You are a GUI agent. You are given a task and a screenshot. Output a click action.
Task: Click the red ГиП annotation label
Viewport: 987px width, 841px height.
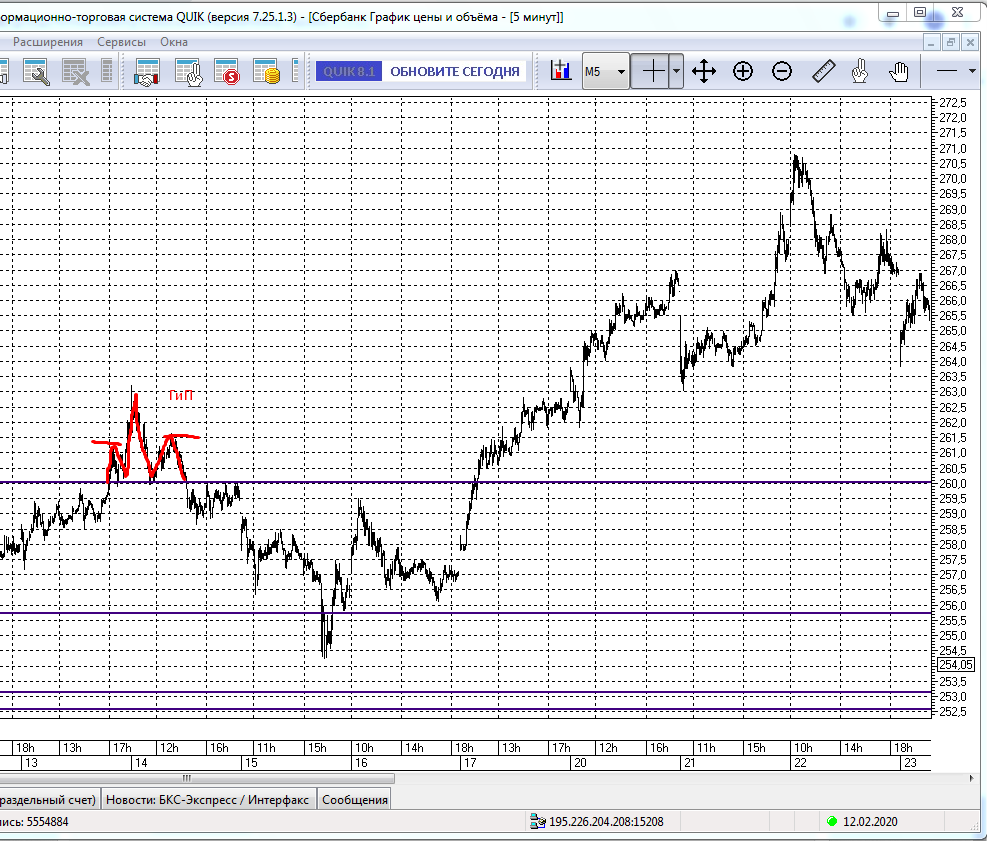point(181,395)
